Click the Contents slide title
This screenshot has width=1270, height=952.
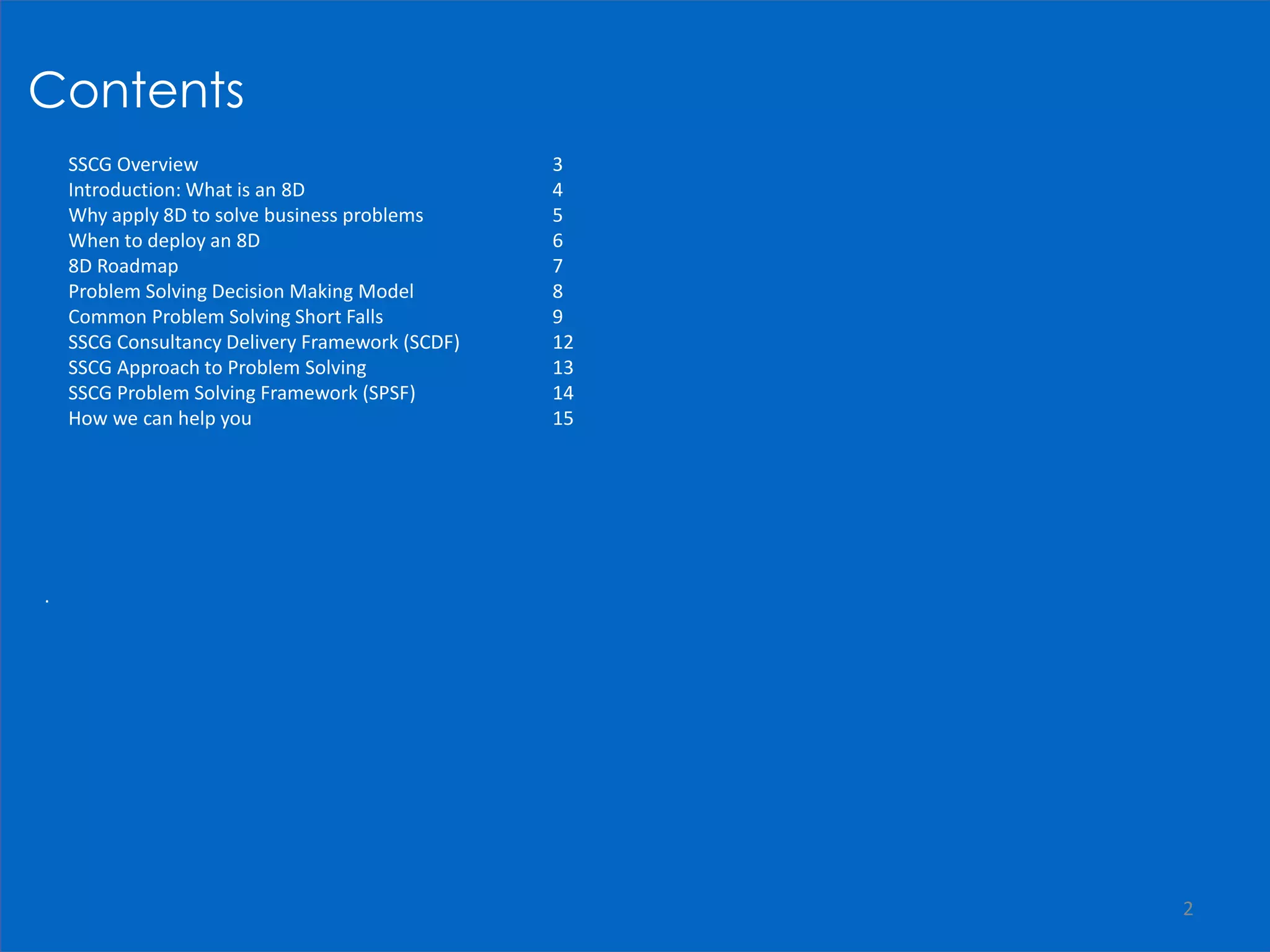[136, 90]
